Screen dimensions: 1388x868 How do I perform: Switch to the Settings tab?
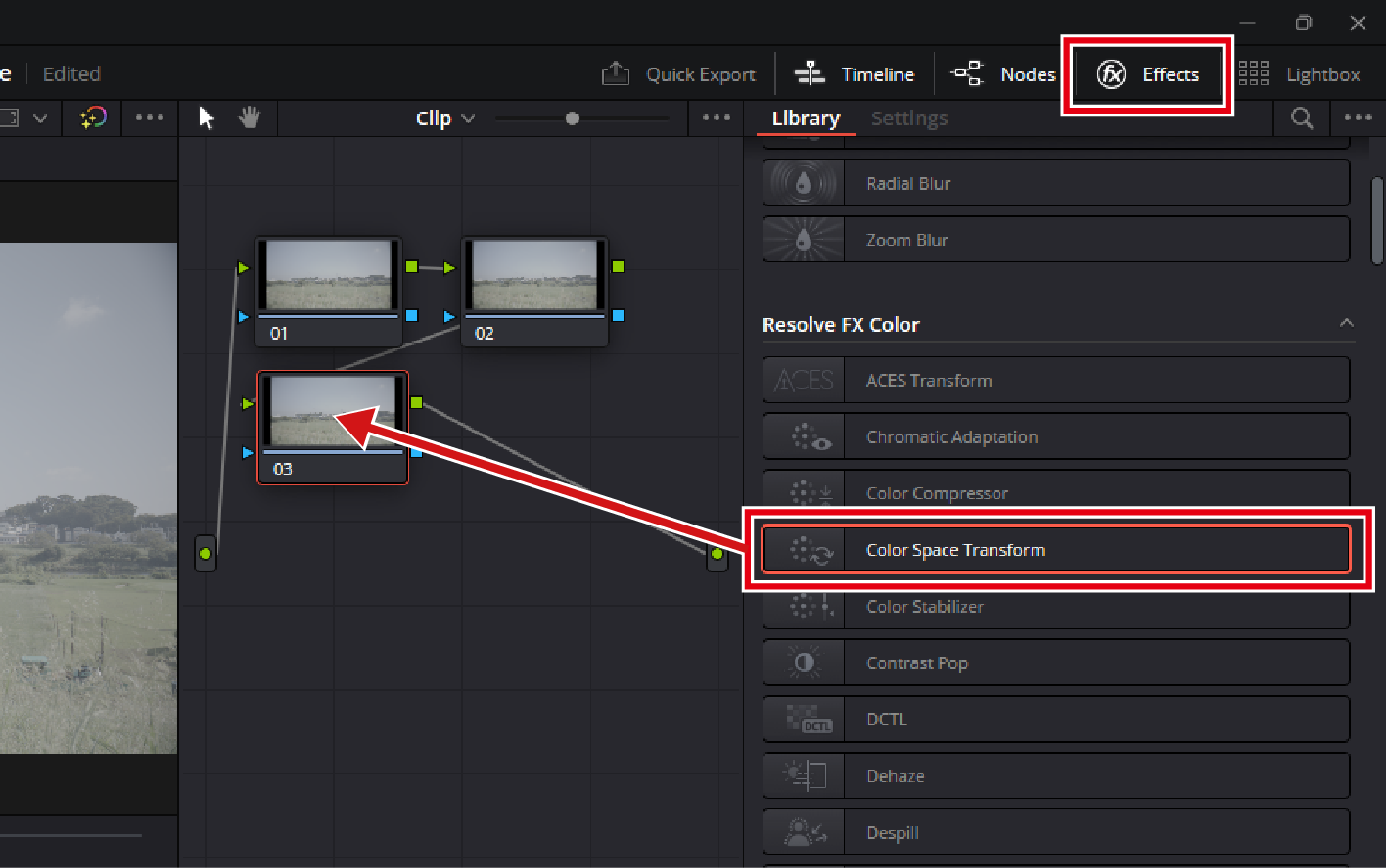pos(908,118)
